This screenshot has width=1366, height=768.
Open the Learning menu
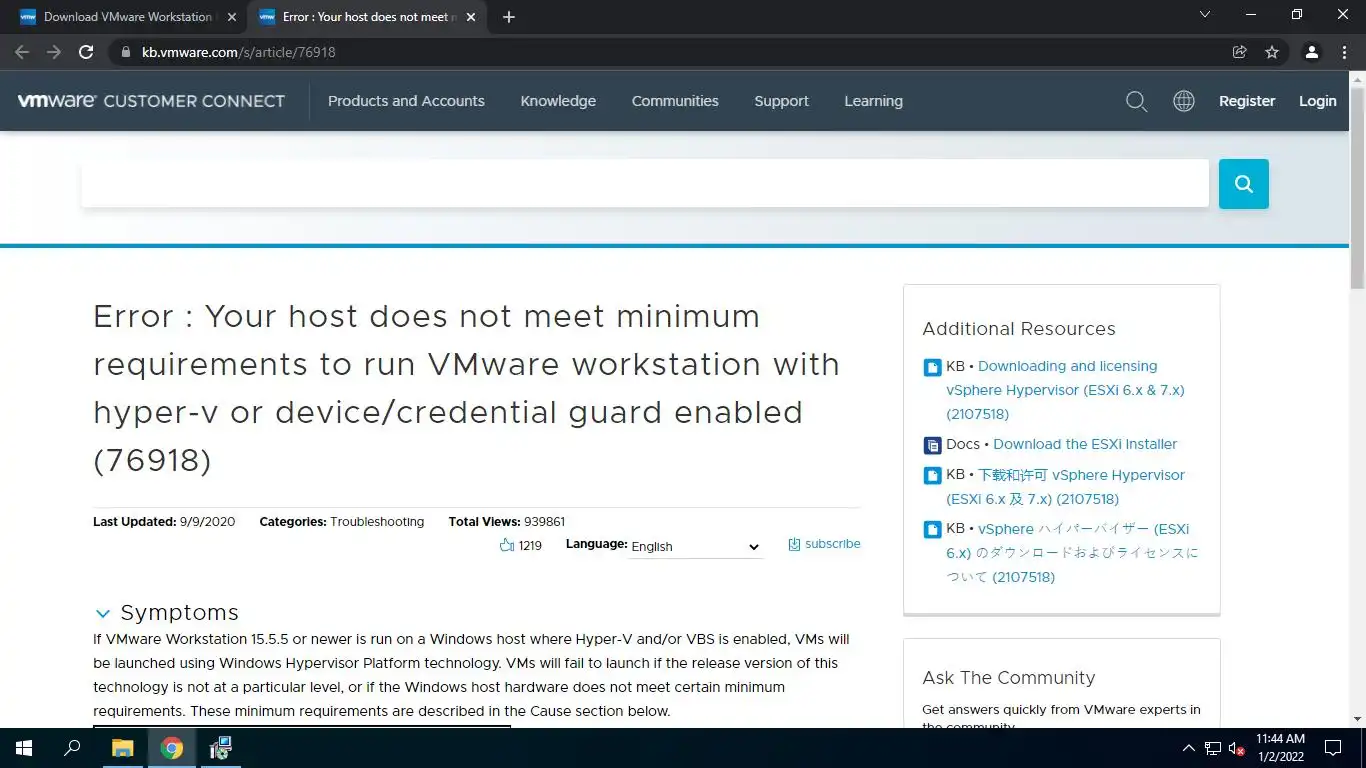click(x=873, y=101)
